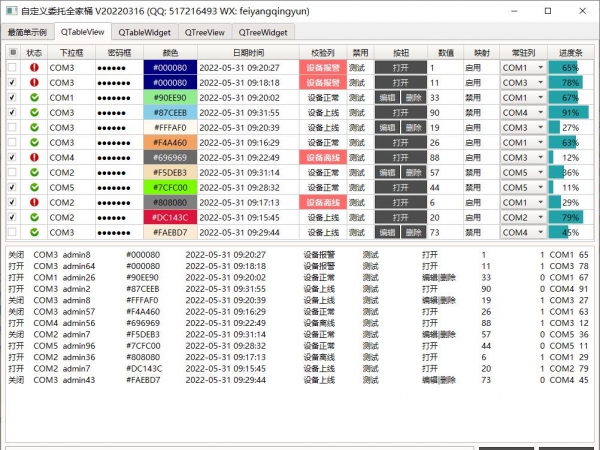This screenshot has height=450, width=600.
Task: Click the password field in the first table row
Action: click(x=119, y=68)
